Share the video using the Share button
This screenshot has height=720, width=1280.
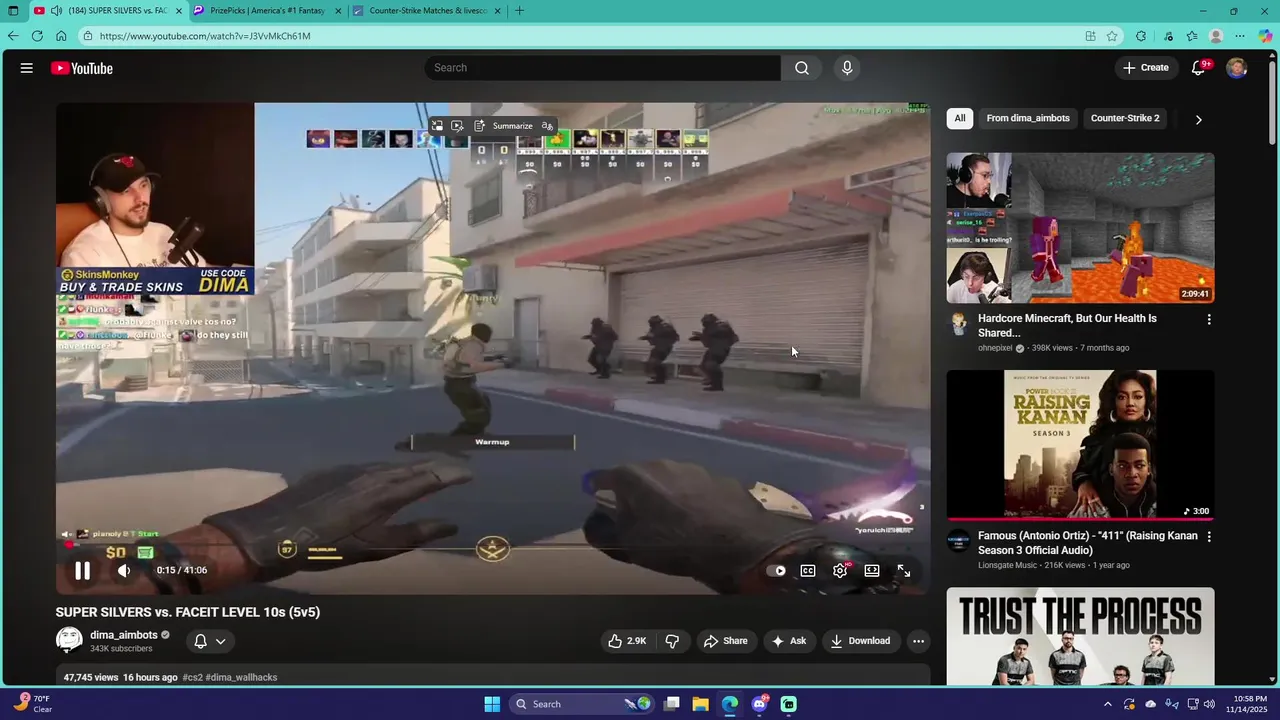pos(725,641)
